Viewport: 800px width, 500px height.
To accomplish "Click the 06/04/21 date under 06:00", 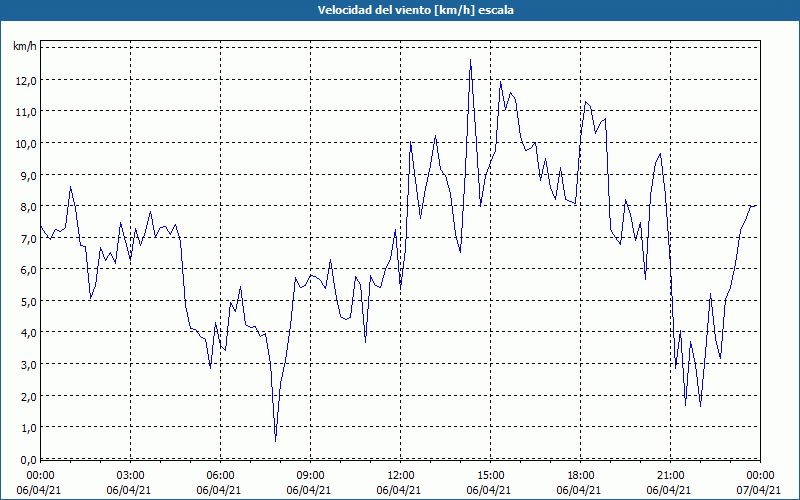I will pos(218,490).
